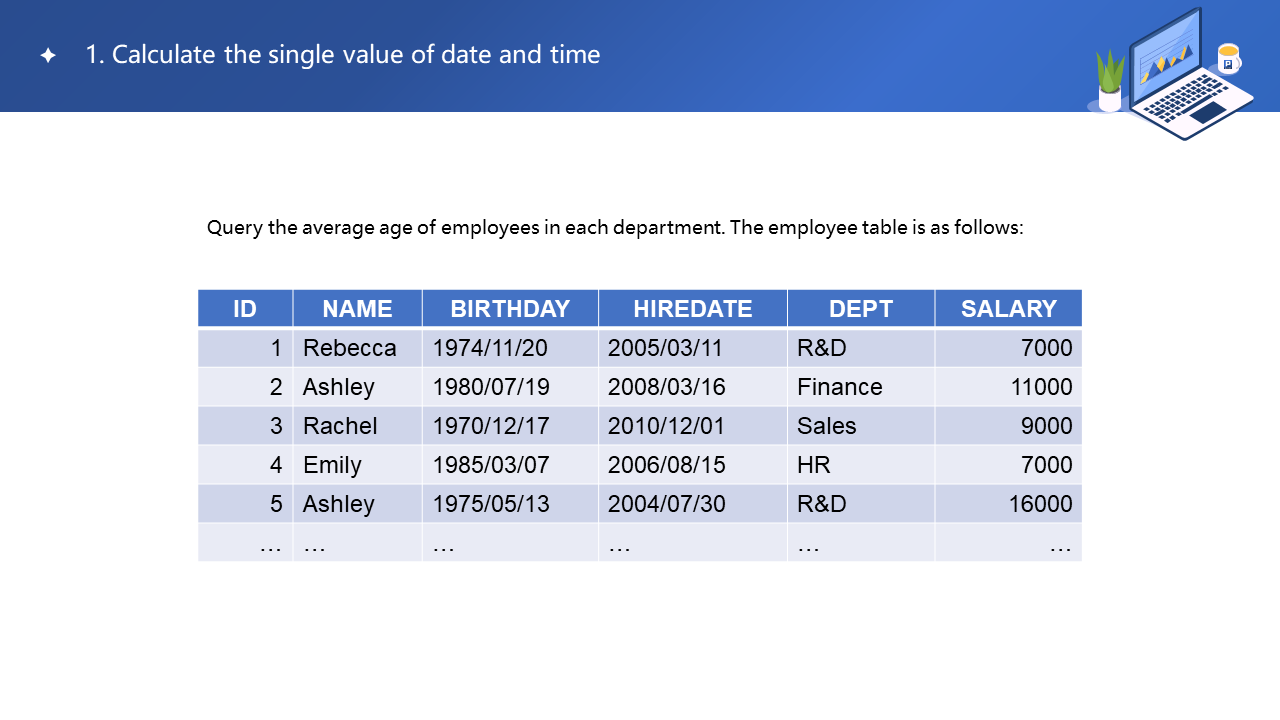This screenshot has width=1280, height=720.
Task: Select the Sales department cell
Action: pos(827,426)
